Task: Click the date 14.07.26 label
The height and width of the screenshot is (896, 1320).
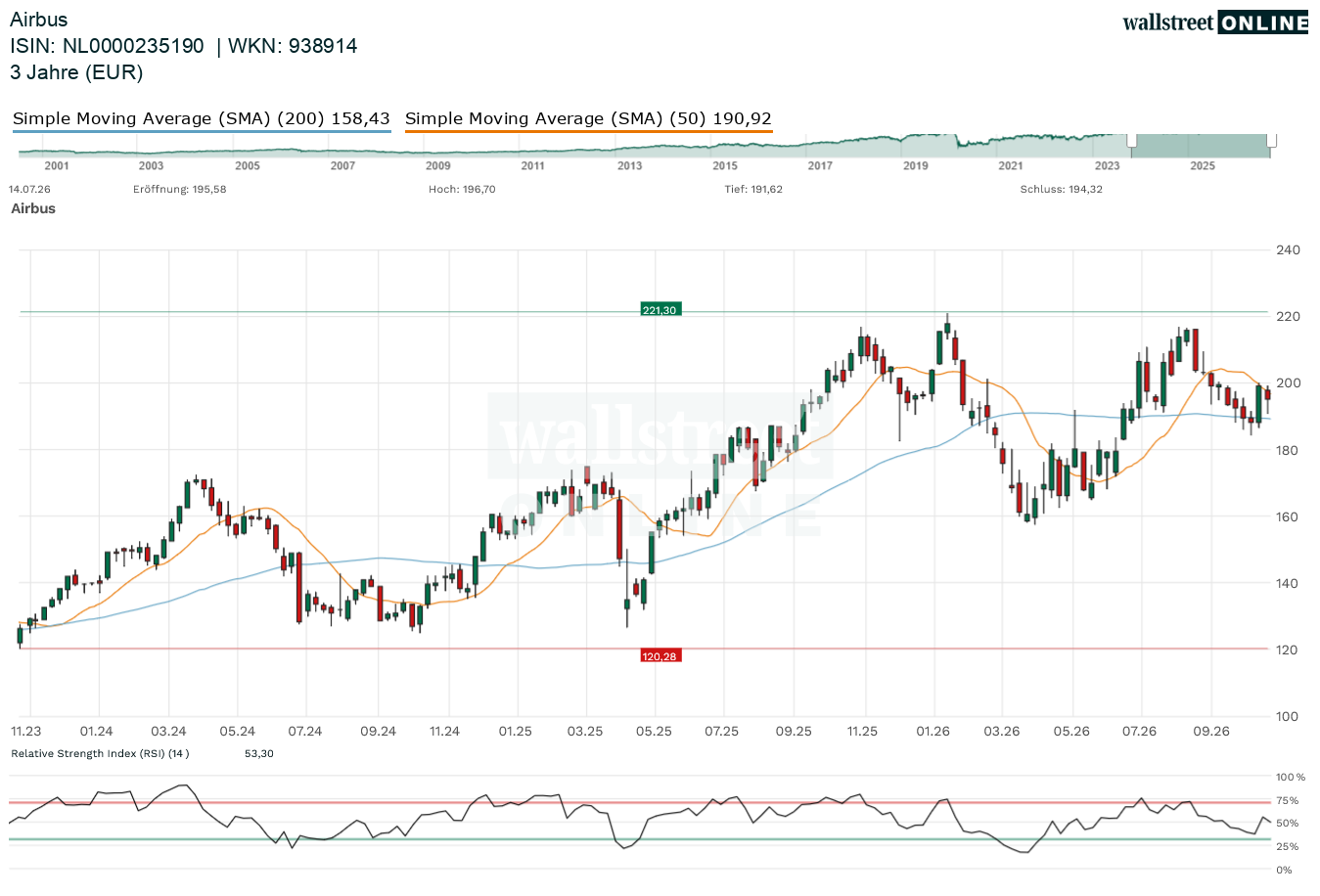Action: [29, 189]
